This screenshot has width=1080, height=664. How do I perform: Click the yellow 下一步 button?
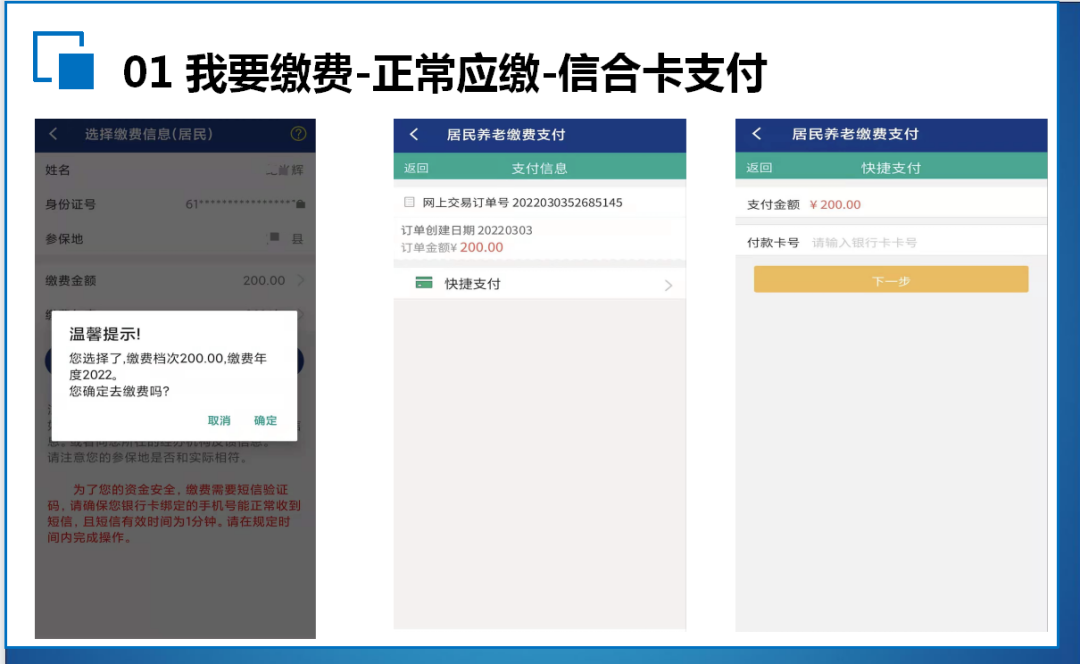pos(891,280)
